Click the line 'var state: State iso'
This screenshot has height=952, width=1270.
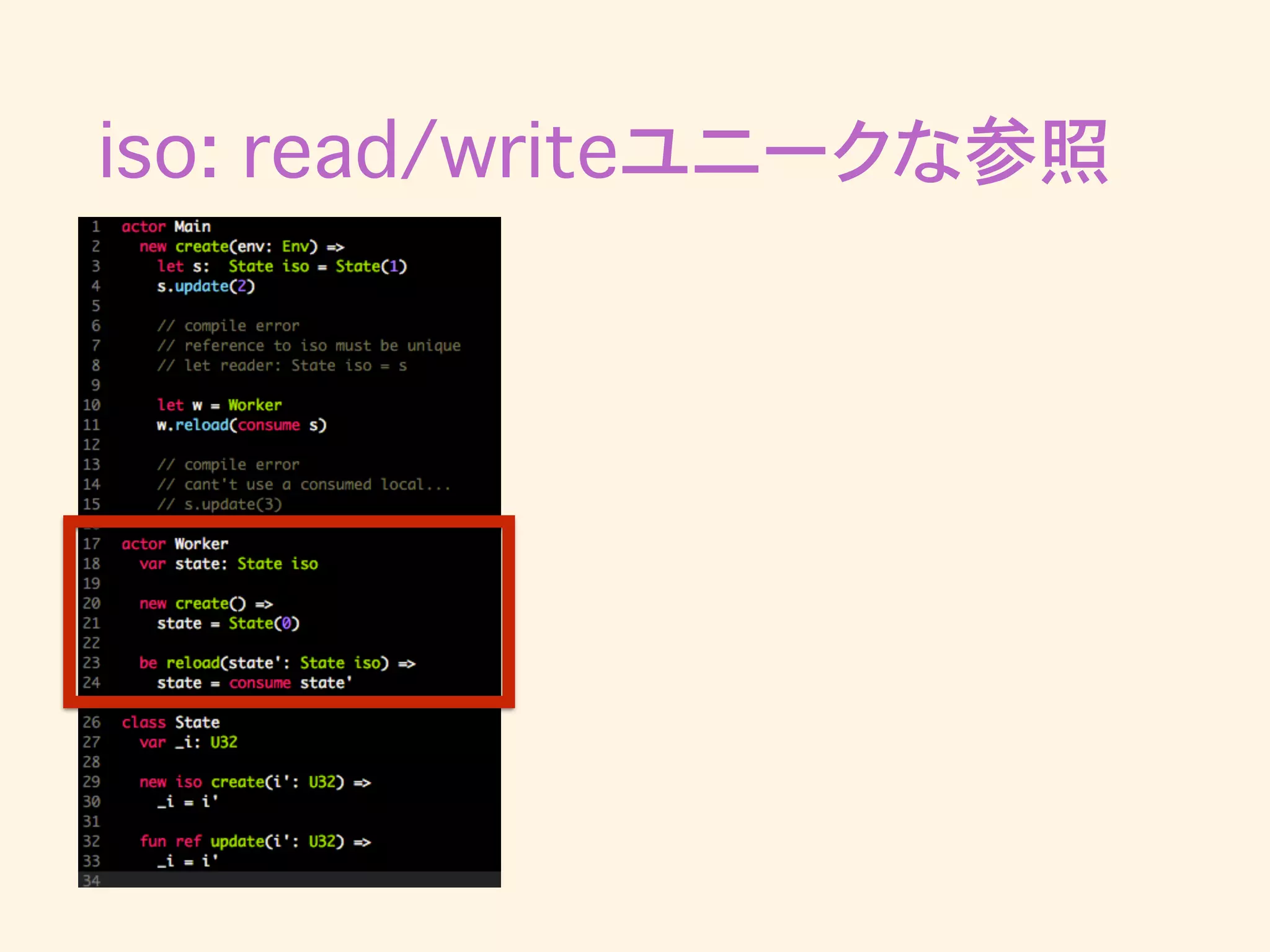coord(229,564)
